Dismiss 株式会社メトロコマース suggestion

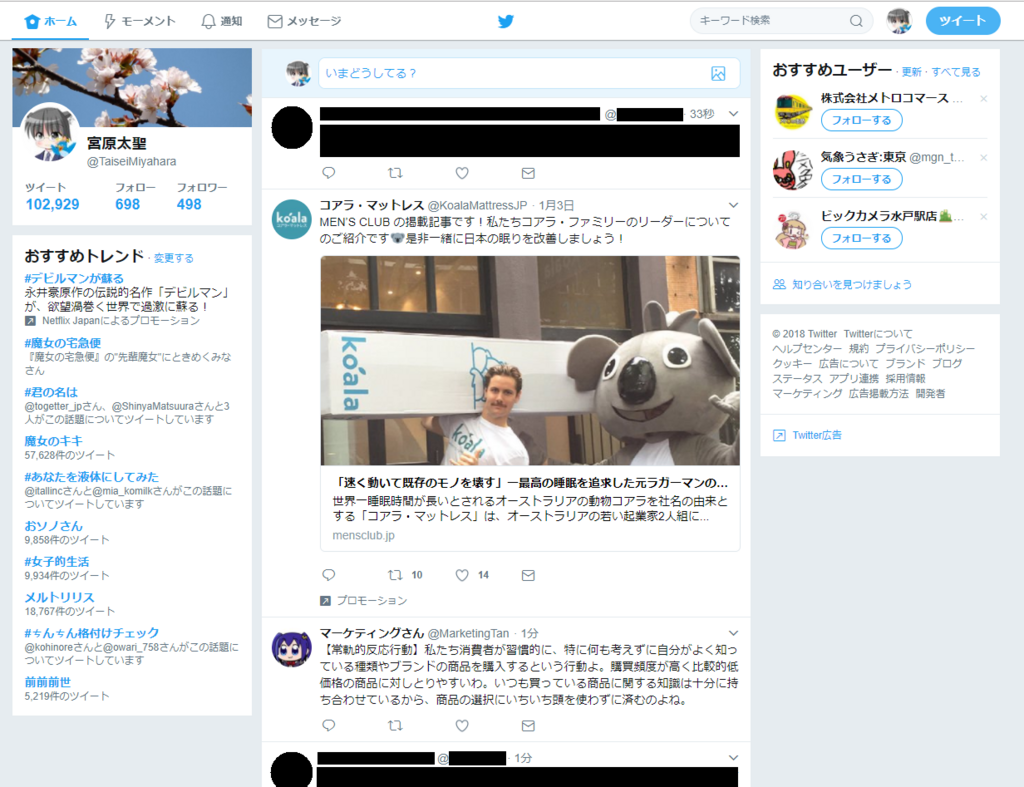(984, 99)
